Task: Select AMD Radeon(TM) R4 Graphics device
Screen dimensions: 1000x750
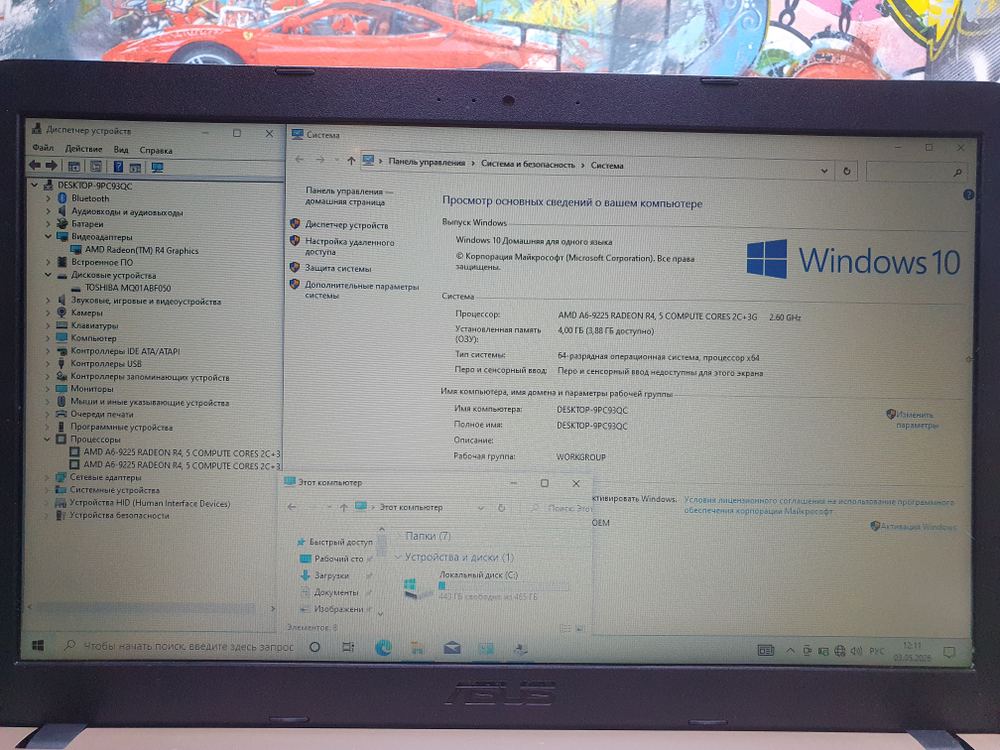Action: tap(142, 251)
